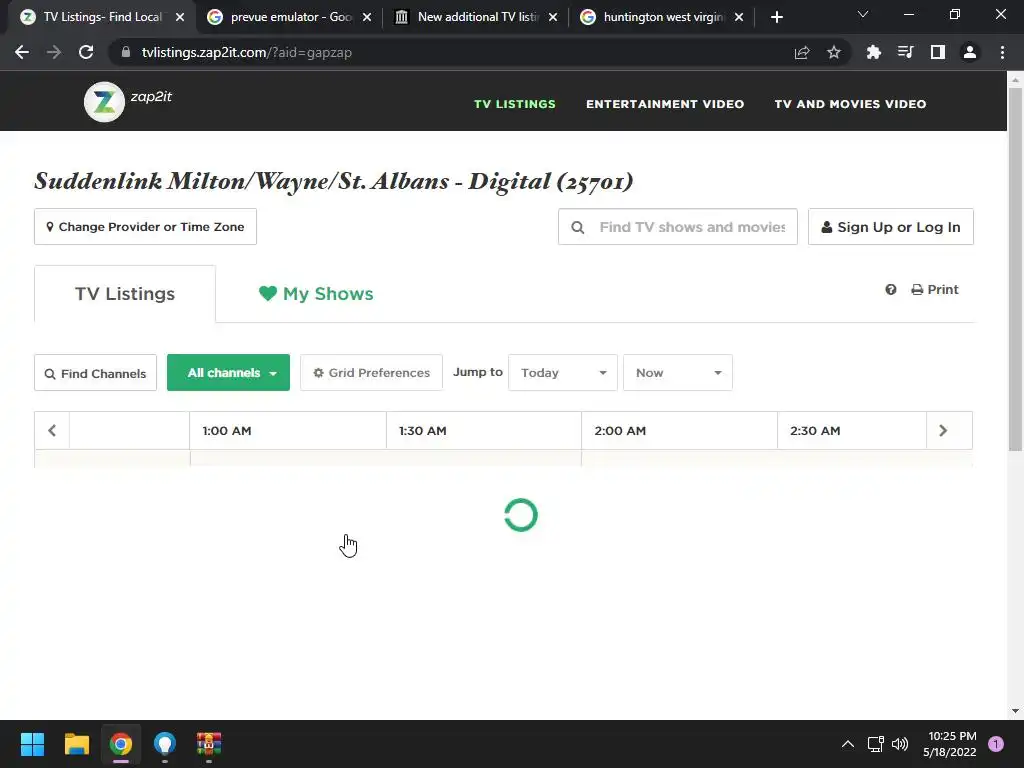The image size is (1024, 768).
Task: Open network status tray icon
Action: (x=875, y=744)
